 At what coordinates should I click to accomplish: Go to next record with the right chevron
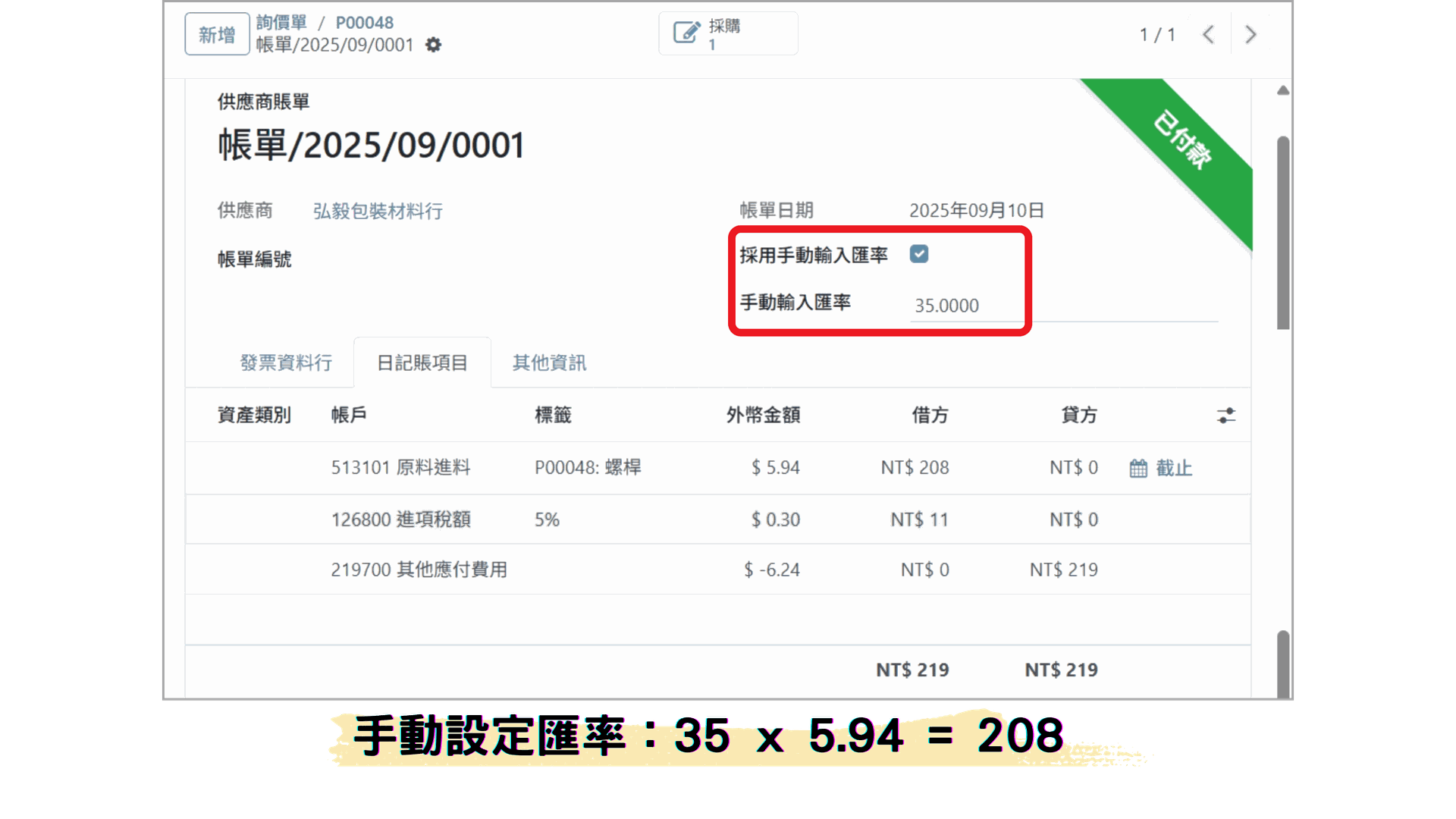(1250, 35)
